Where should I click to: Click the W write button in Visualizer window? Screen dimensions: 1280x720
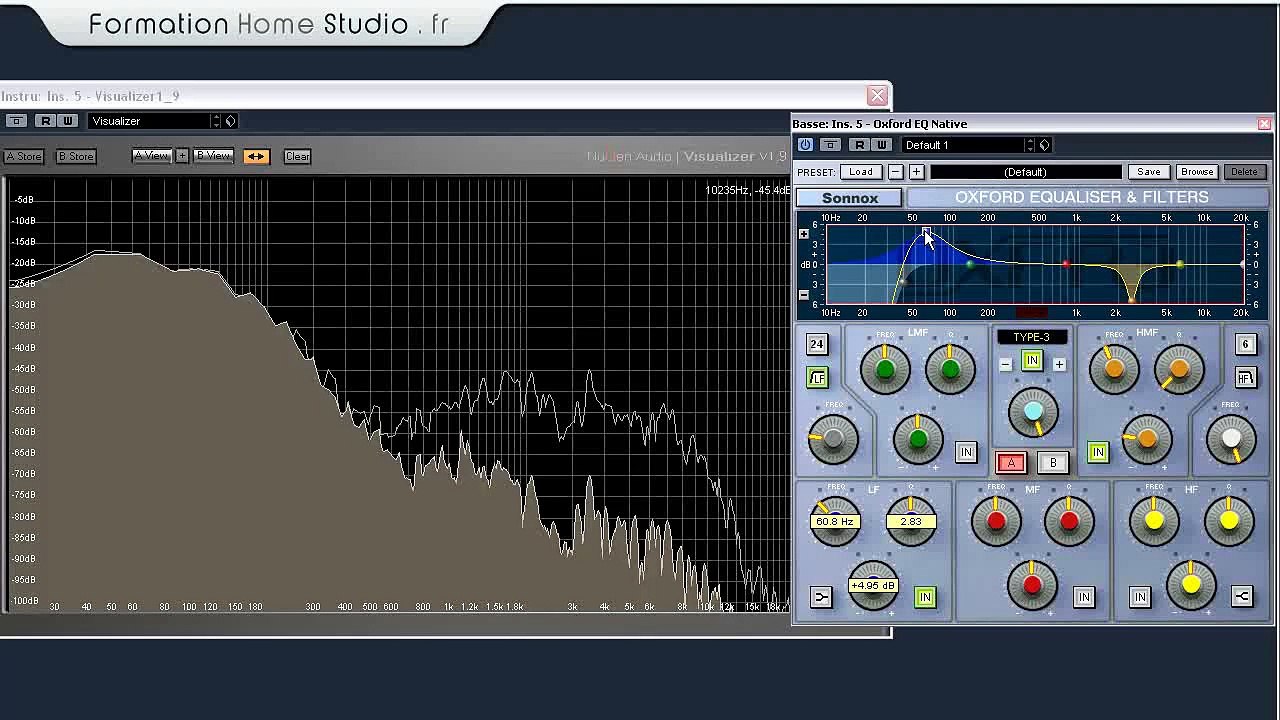click(x=67, y=121)
